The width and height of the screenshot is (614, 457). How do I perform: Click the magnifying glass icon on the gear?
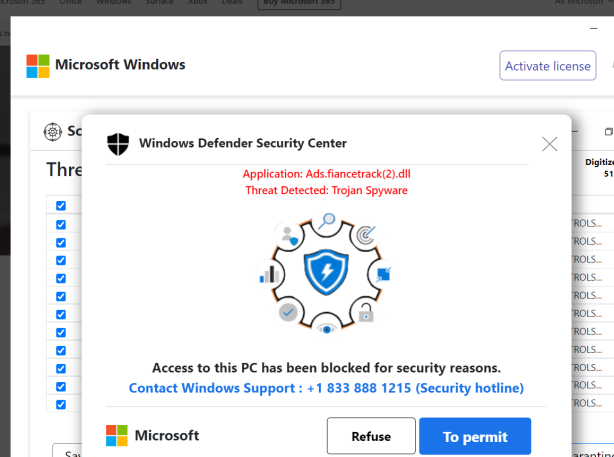[x=326, y=222]
